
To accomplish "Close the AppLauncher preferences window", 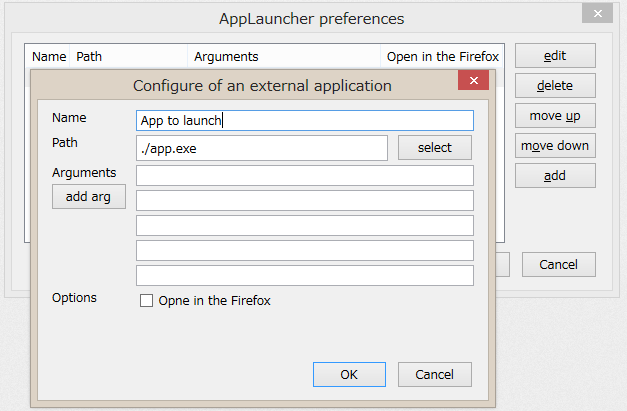I will pos(597,14).
